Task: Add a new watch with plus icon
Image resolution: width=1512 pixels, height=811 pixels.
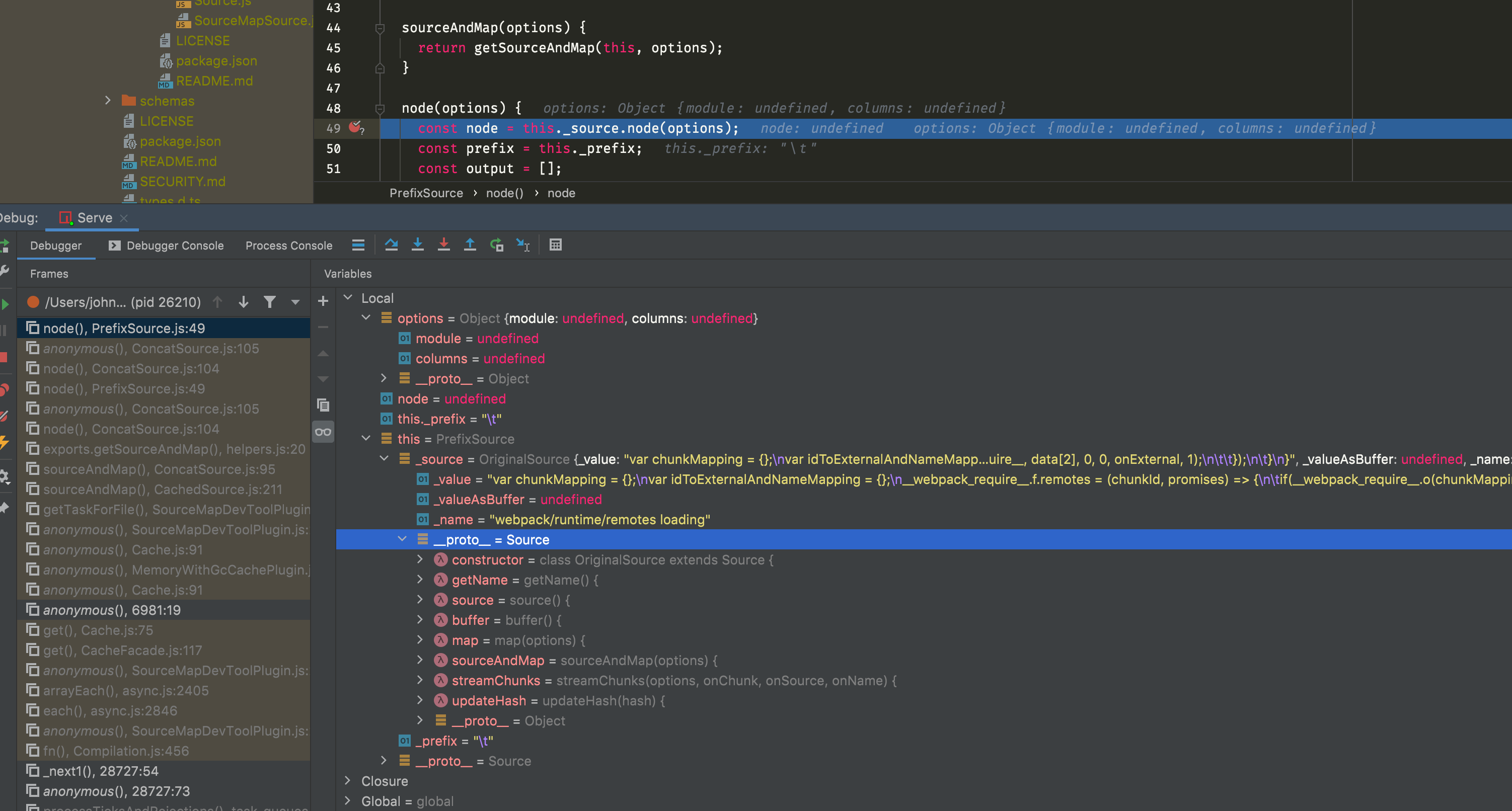Action: [323, 302]
